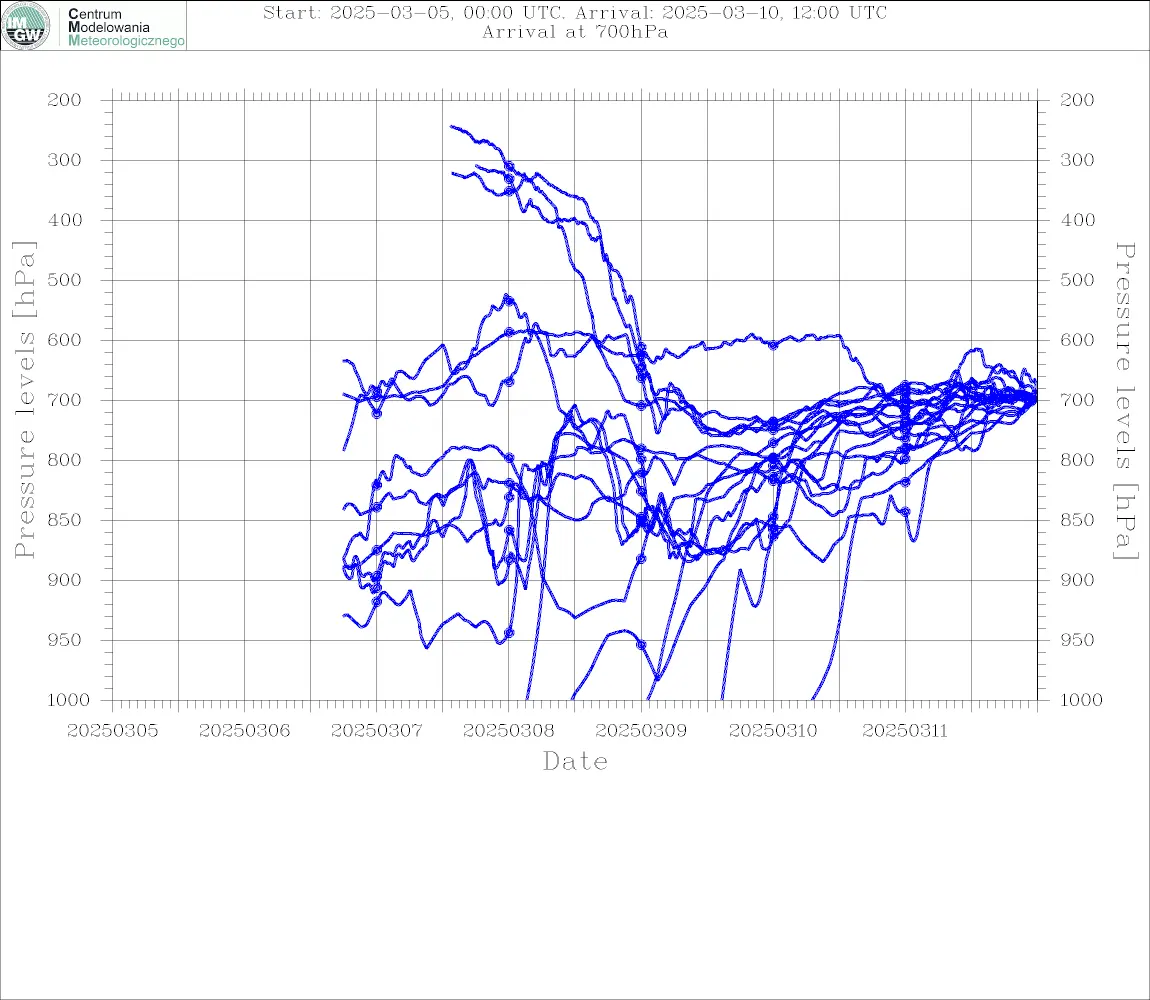This screenshot has width=1150, height=1000.
Task: Click left axis label 300
Action: click(65, 160)
